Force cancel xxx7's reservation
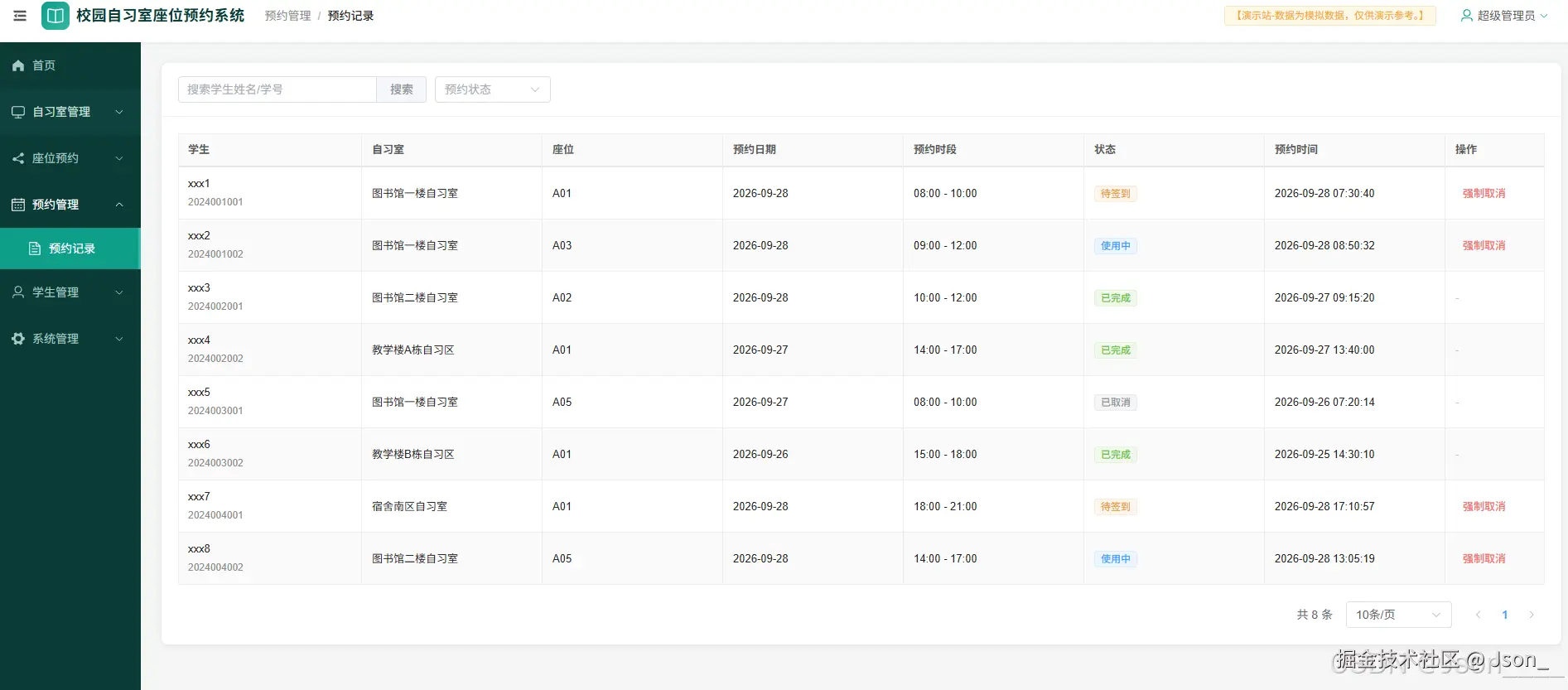 (x=1484, y=506)
